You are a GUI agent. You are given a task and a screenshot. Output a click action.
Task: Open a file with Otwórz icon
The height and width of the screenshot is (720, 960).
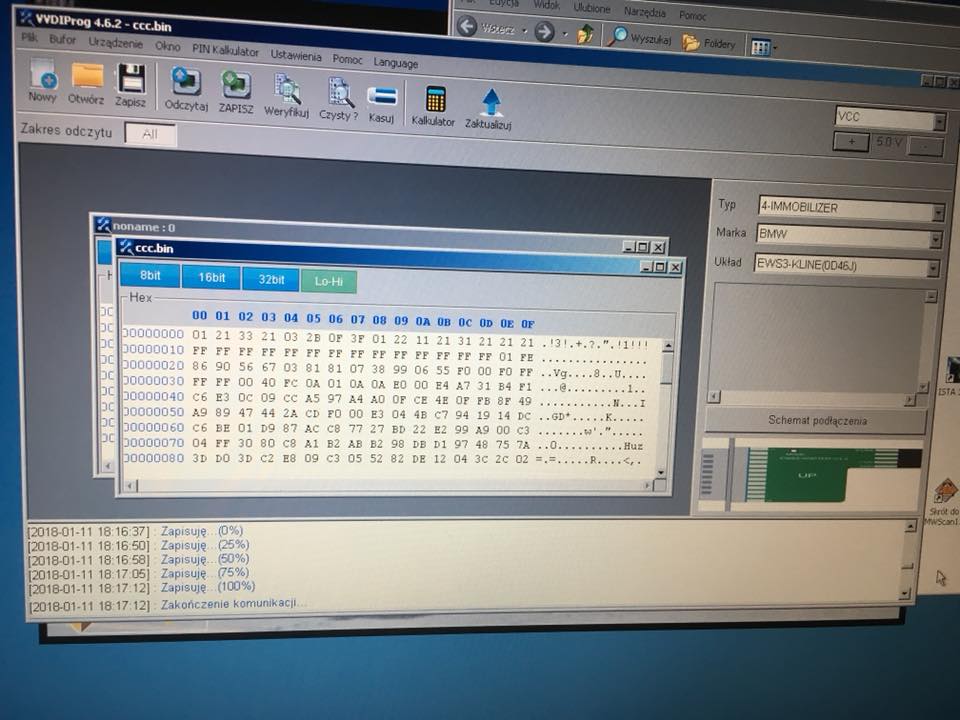click(86, 83)
